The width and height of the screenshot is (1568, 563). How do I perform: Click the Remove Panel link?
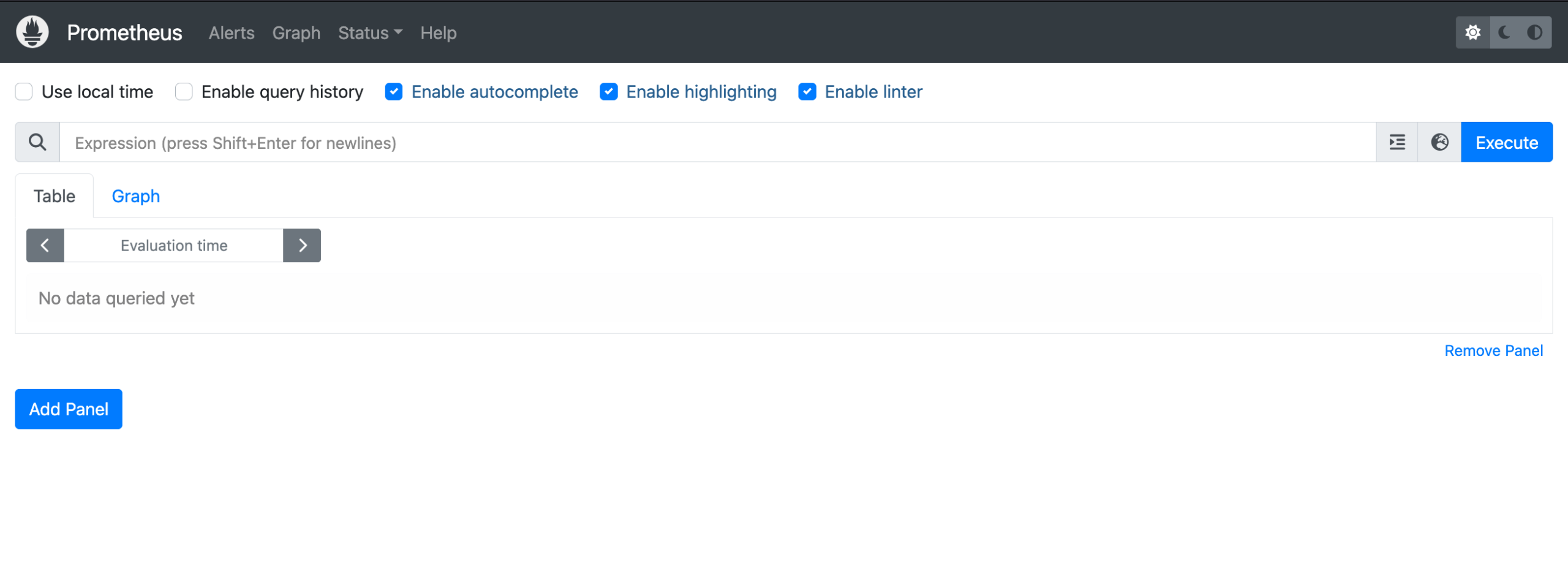[x=1494, y=350]
